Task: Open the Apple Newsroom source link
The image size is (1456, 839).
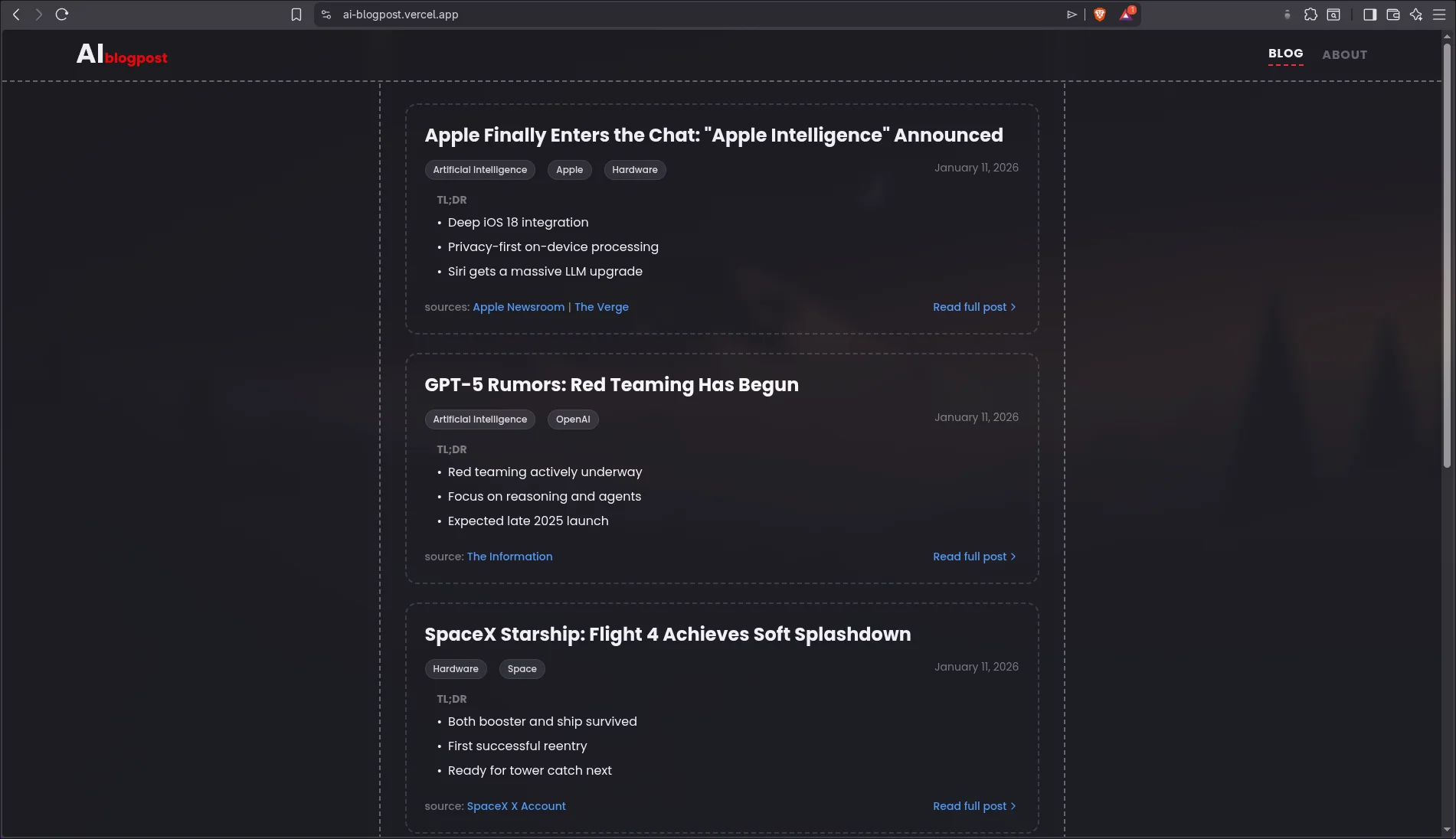Action: 519,307
